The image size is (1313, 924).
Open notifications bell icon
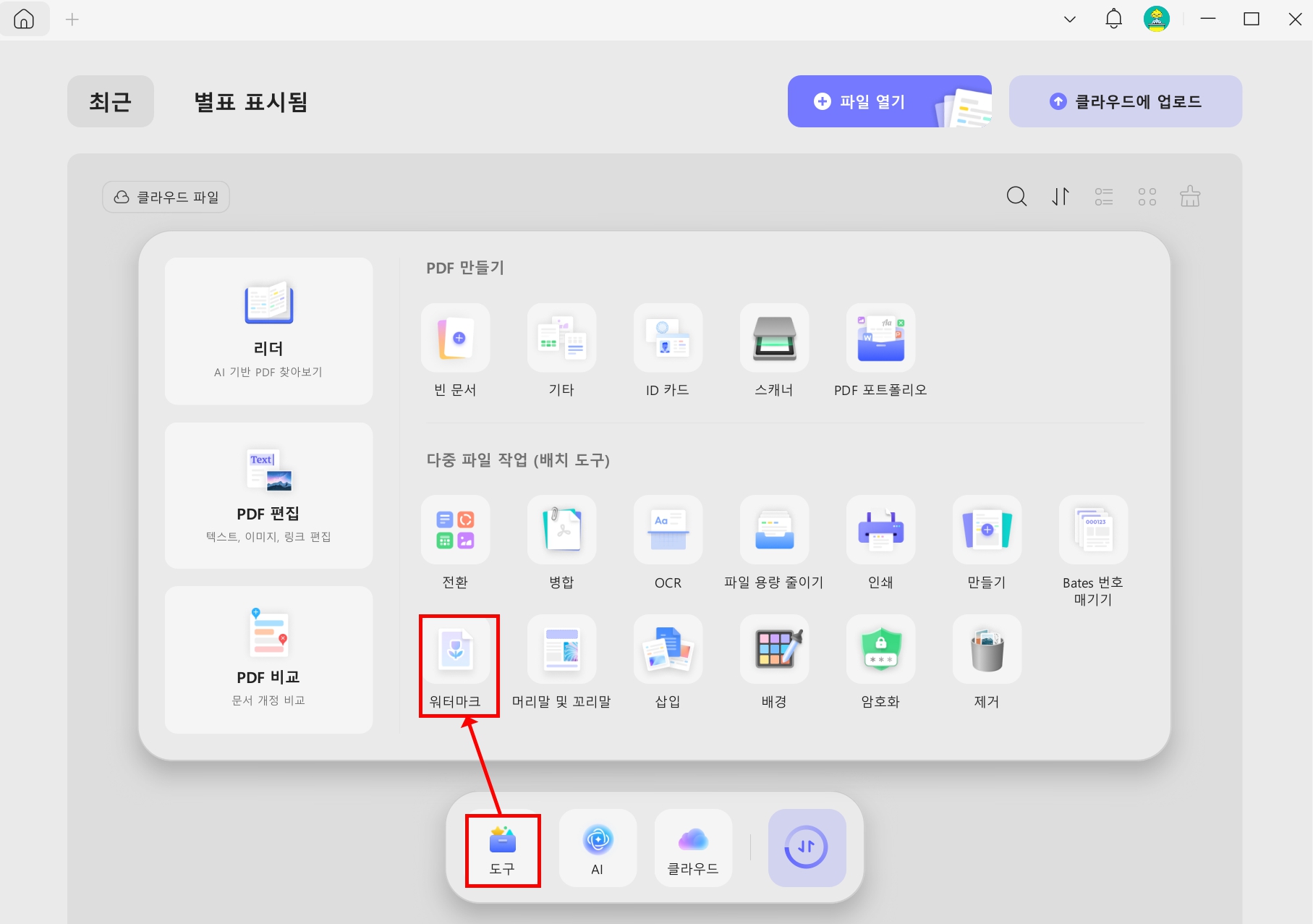tap(1113, 19)
